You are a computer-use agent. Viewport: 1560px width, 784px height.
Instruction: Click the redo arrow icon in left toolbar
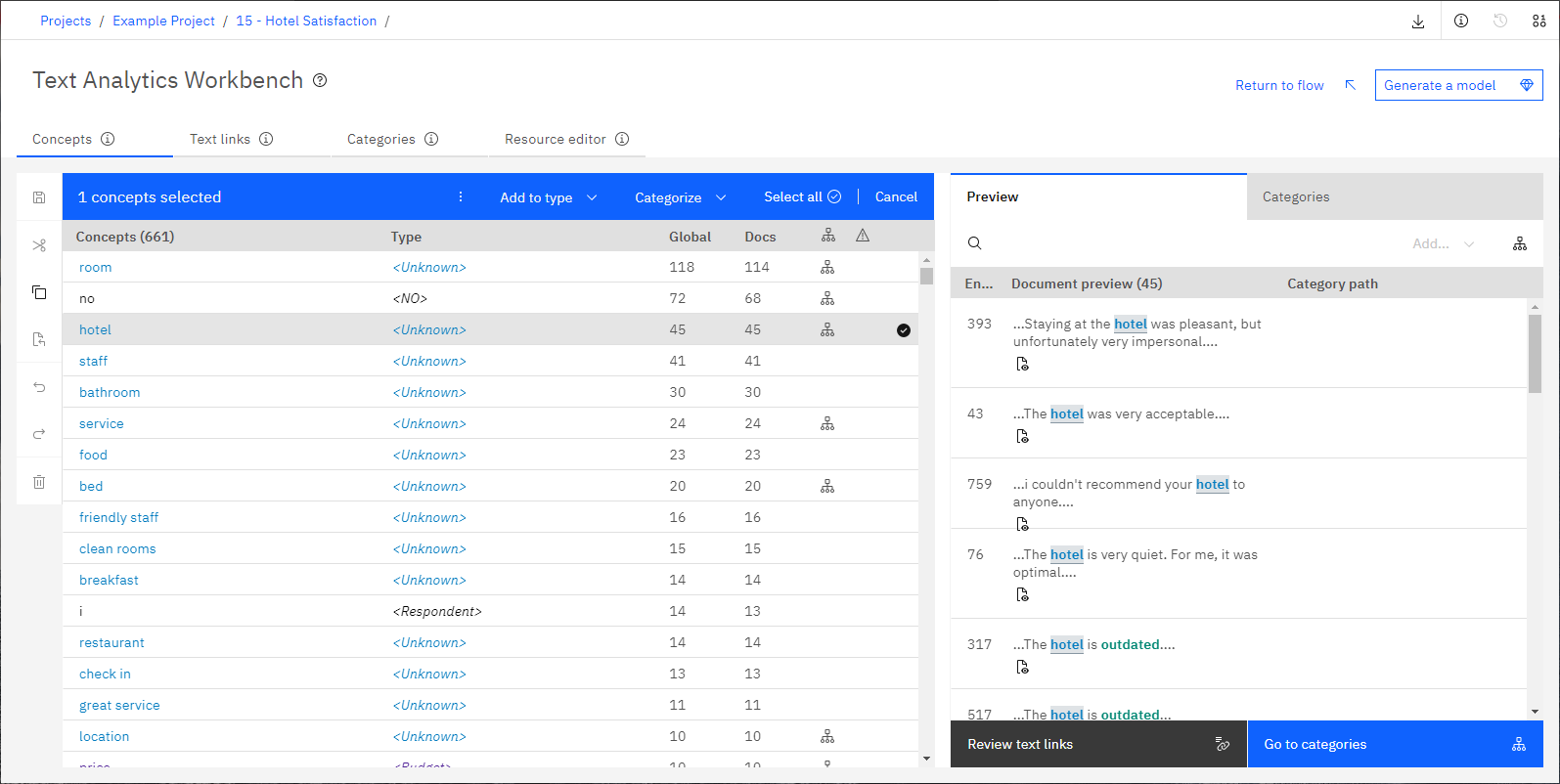point(39,434)
